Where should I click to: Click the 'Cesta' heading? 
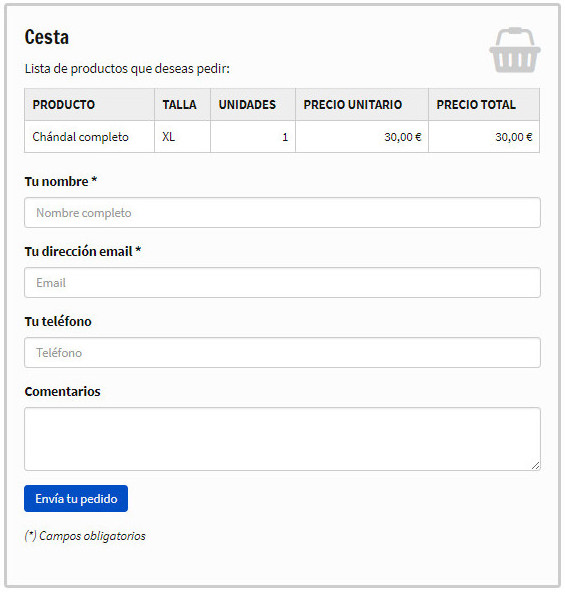coord(47,37)
